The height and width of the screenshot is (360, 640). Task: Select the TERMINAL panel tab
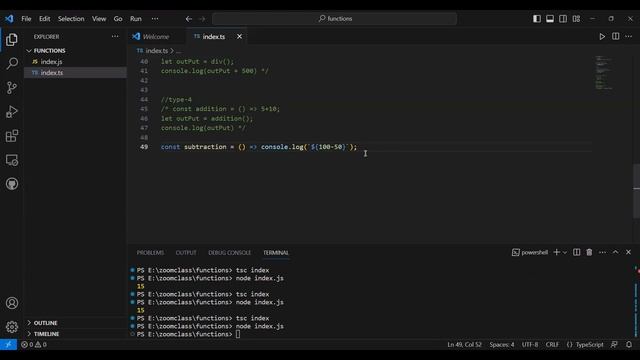coord(276,253)
